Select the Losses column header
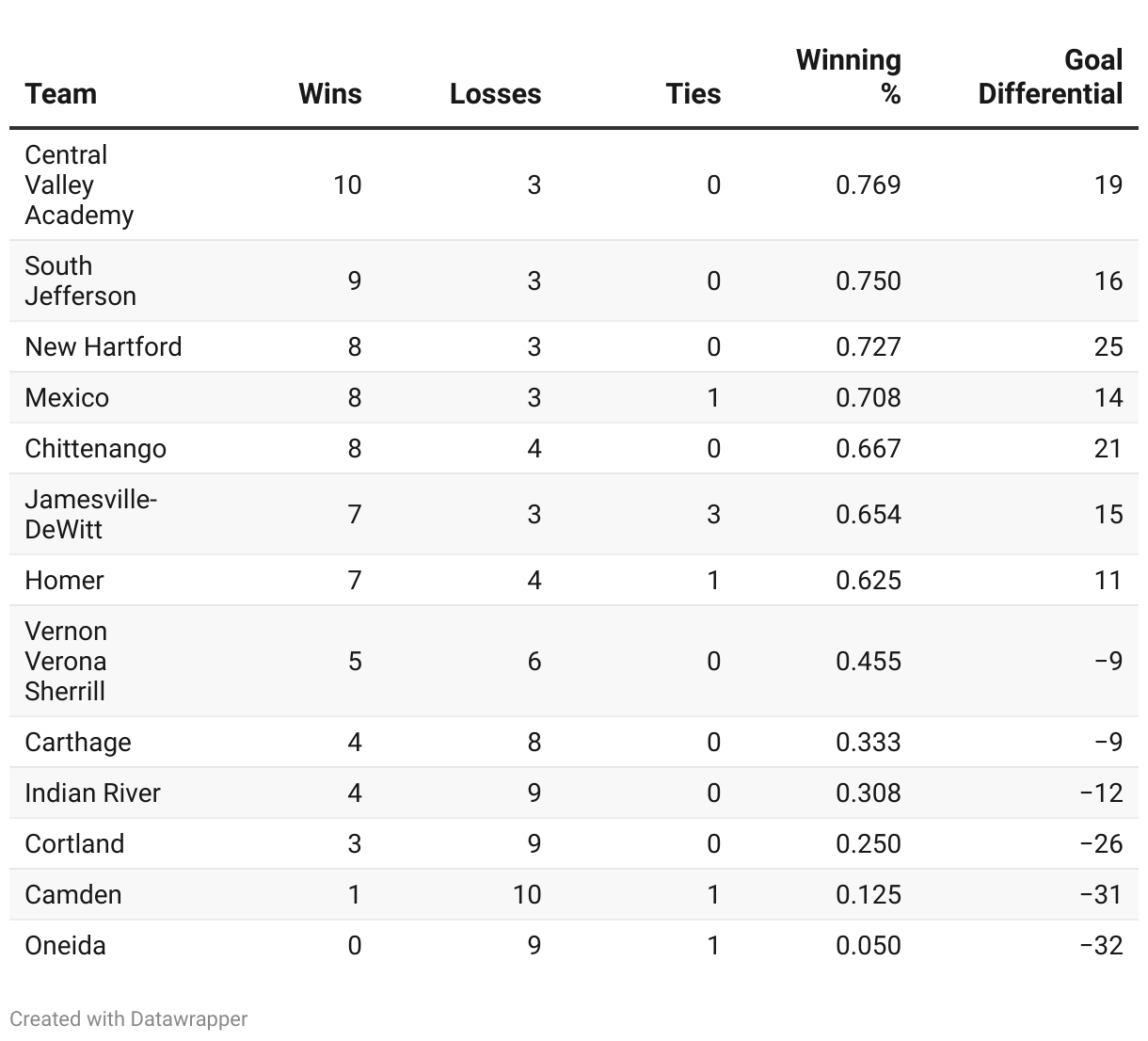The image size is (1148, 1041). (x=495, y=94)
